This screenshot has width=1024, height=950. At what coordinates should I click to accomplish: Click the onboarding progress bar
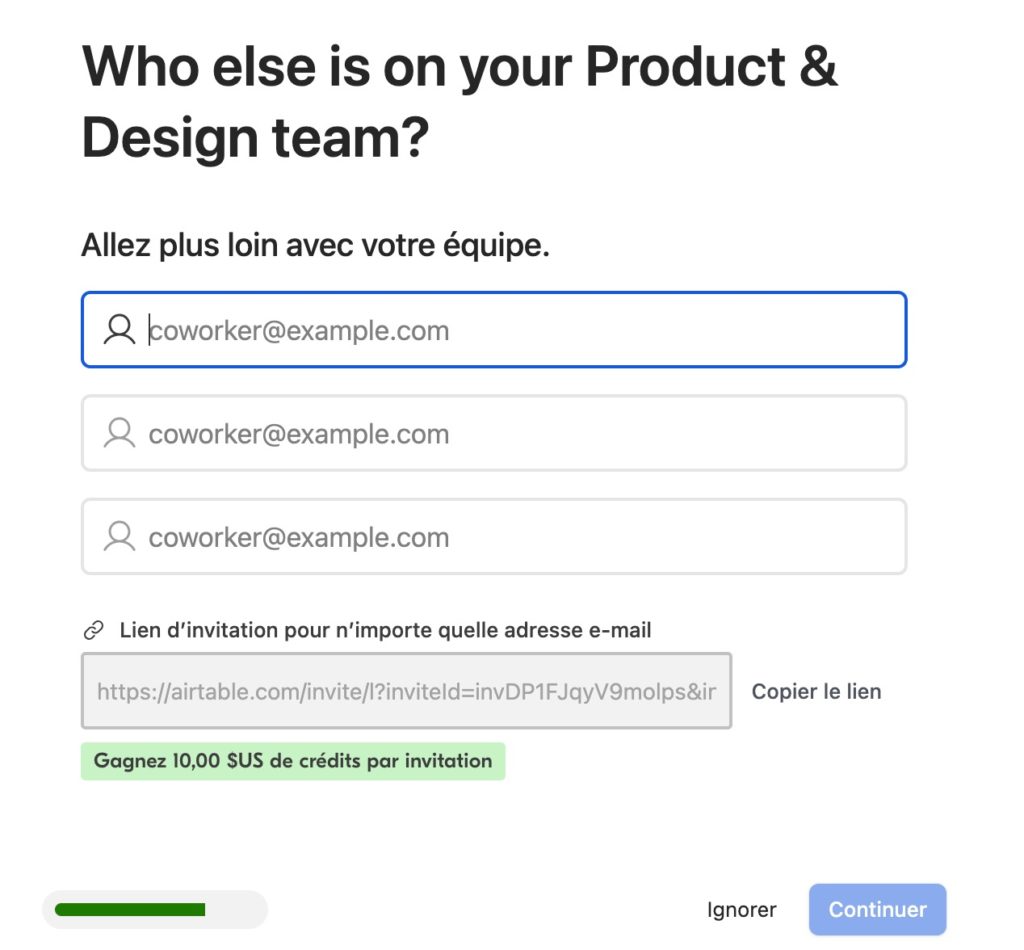(155, 909)
